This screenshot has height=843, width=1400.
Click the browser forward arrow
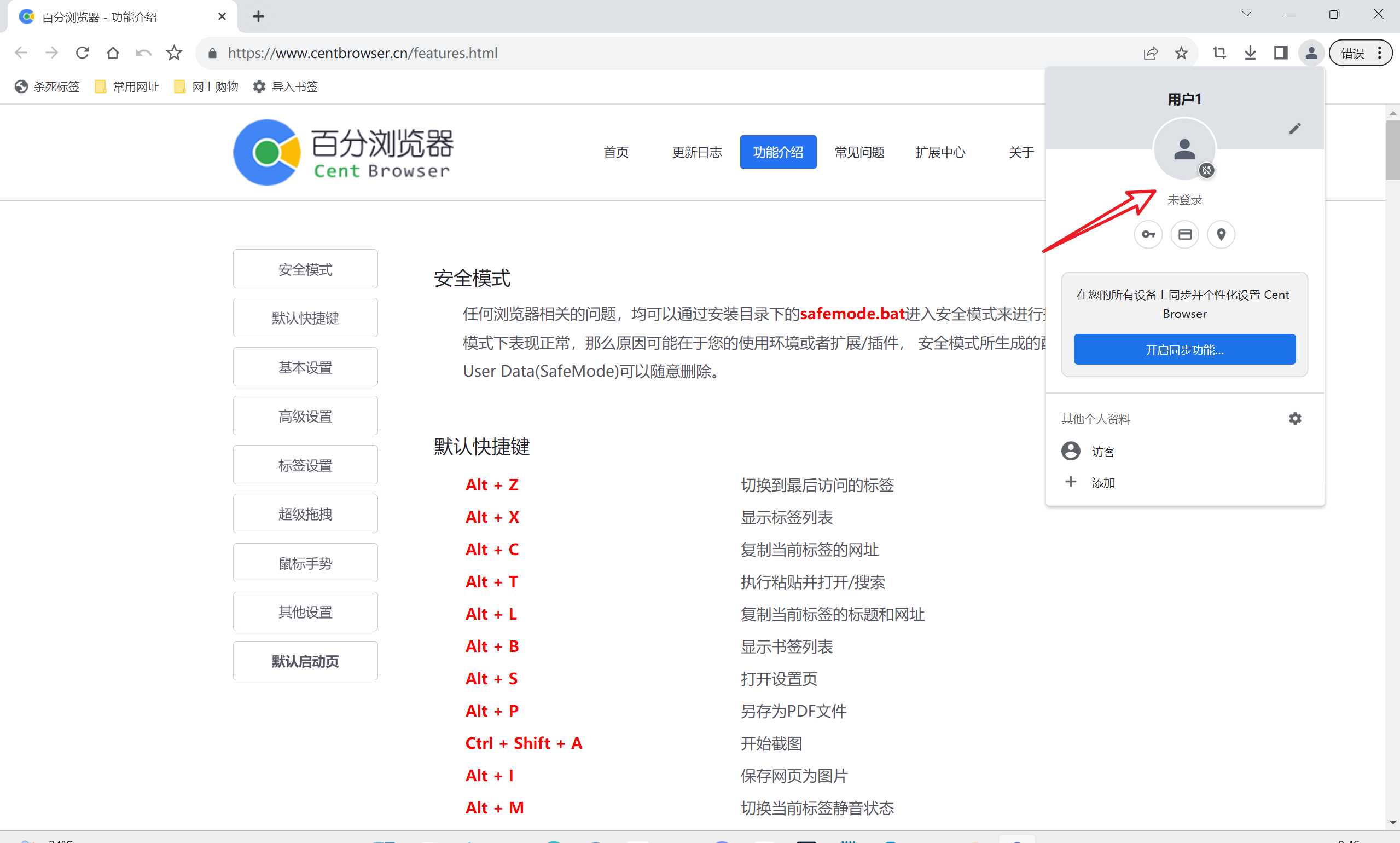[x=51, y=53]
